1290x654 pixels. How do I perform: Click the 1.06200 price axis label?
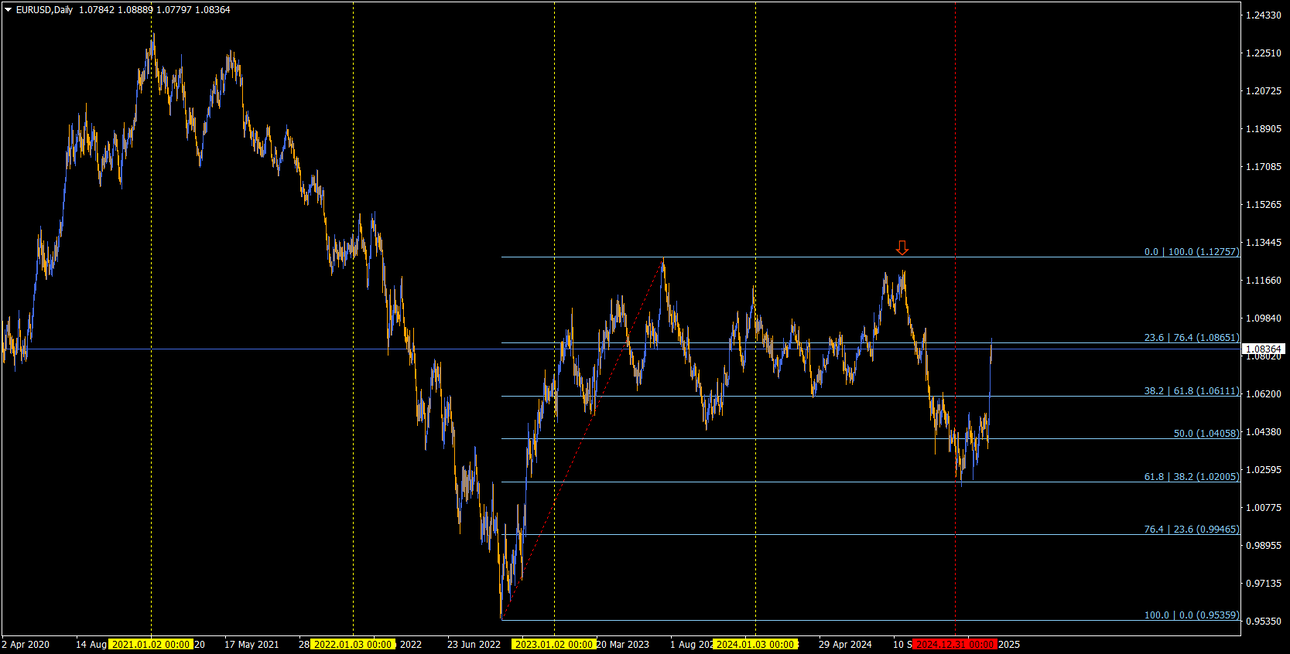point(1264,394)
